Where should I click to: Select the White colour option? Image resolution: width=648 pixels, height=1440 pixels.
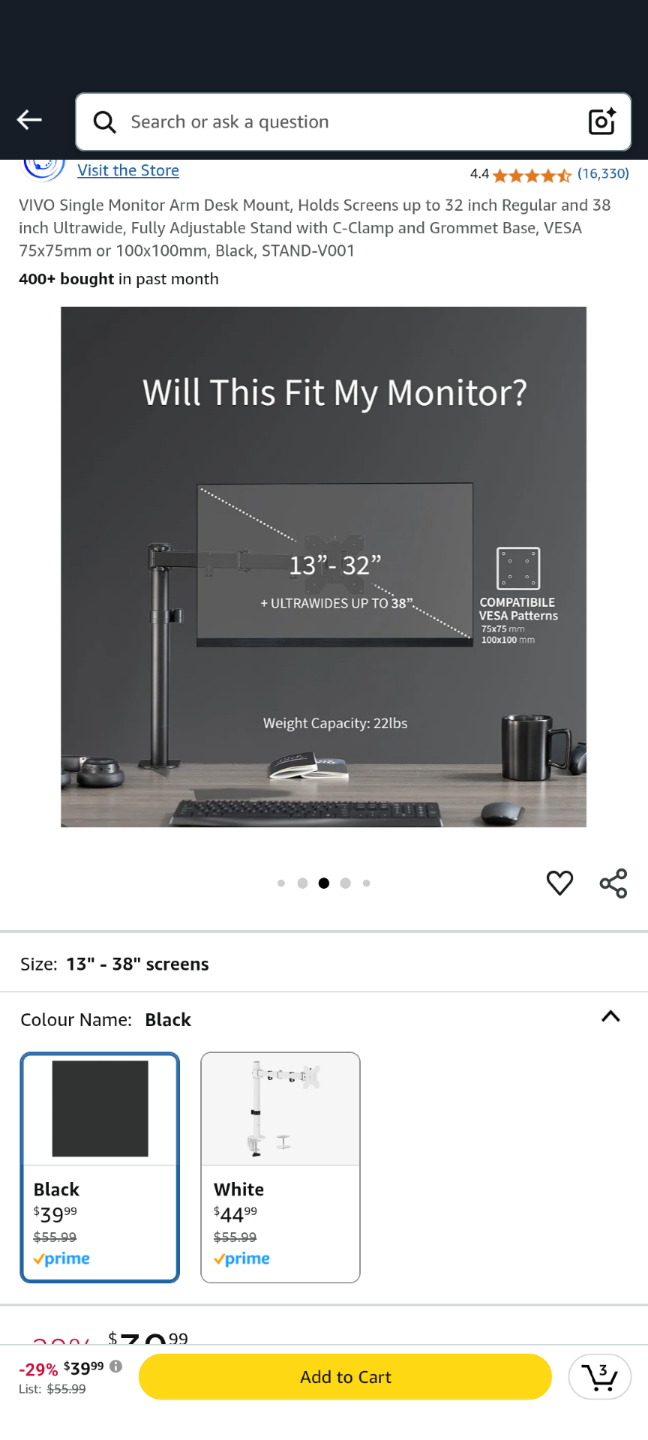pyautogui.click(x=281, y=1167)
